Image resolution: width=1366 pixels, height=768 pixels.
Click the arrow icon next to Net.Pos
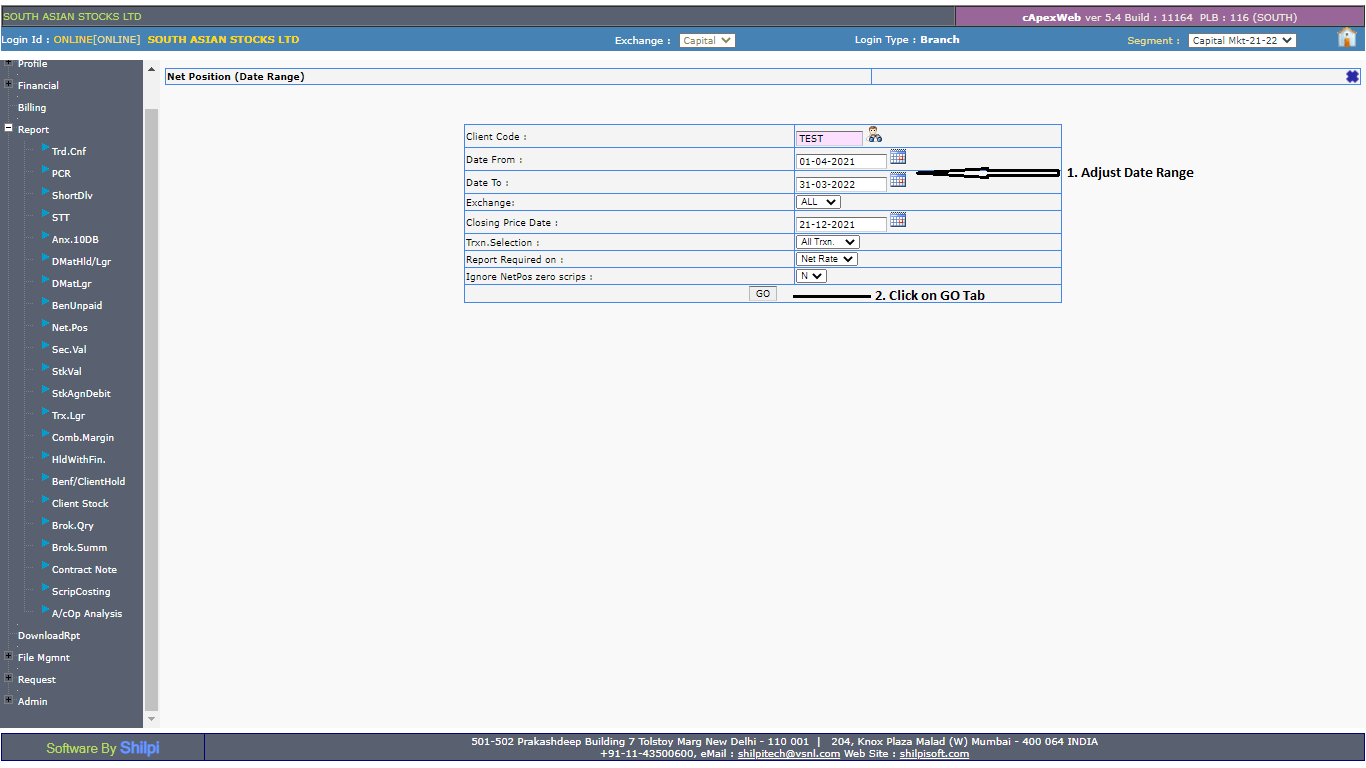(46, 325)
